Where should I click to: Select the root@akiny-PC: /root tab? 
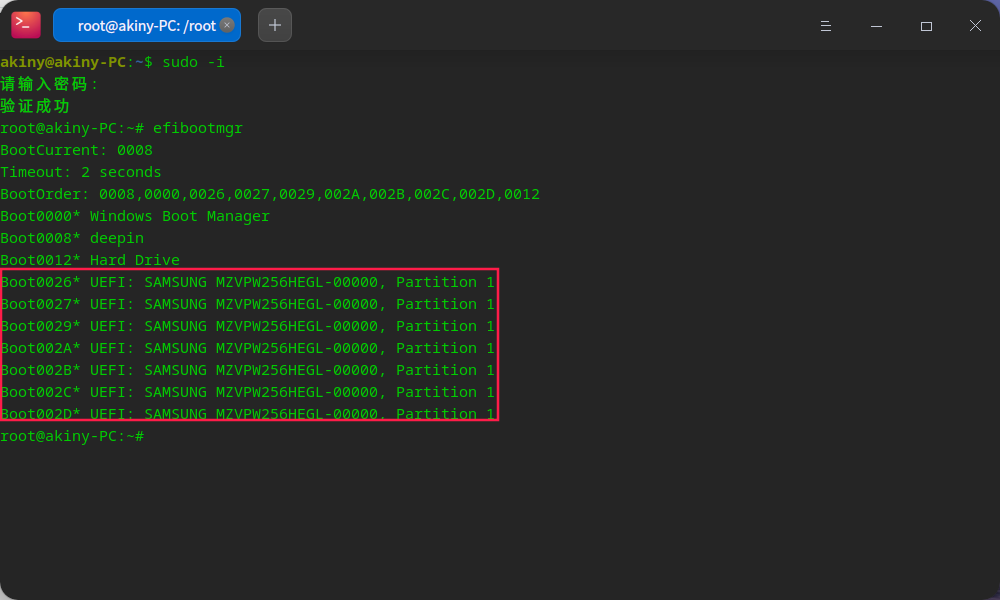click(x=147, y=26)
